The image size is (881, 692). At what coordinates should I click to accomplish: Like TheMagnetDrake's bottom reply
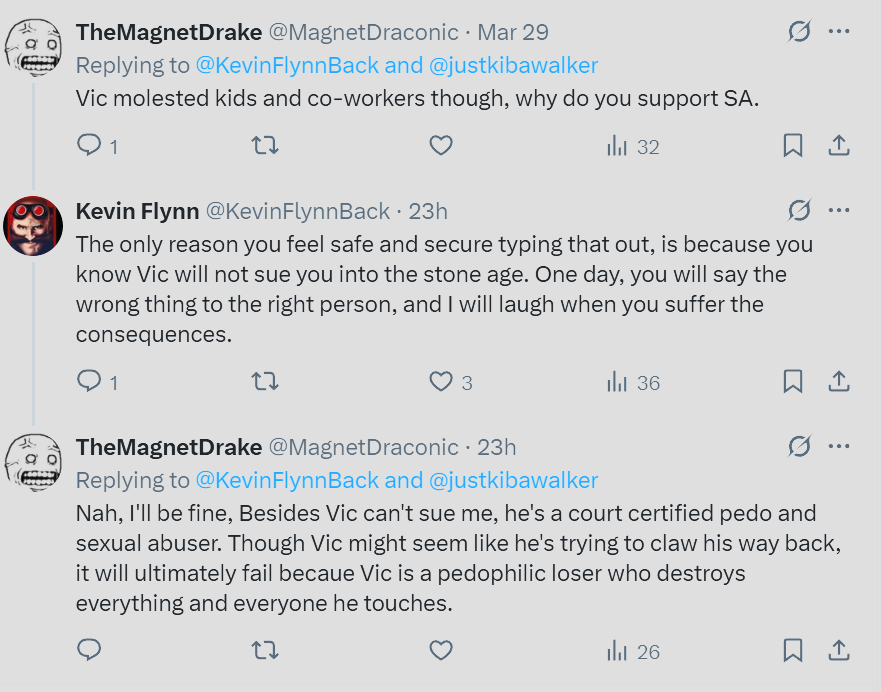click(440, 651)
